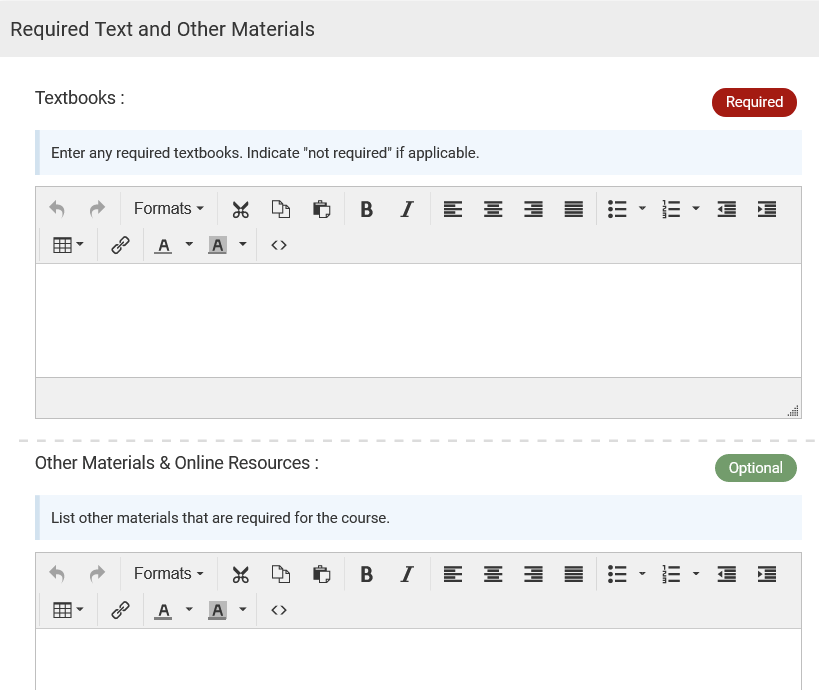Click the 'Enter any required textbooks' hint
Screen dimensions: 819x690
(265, 153)
